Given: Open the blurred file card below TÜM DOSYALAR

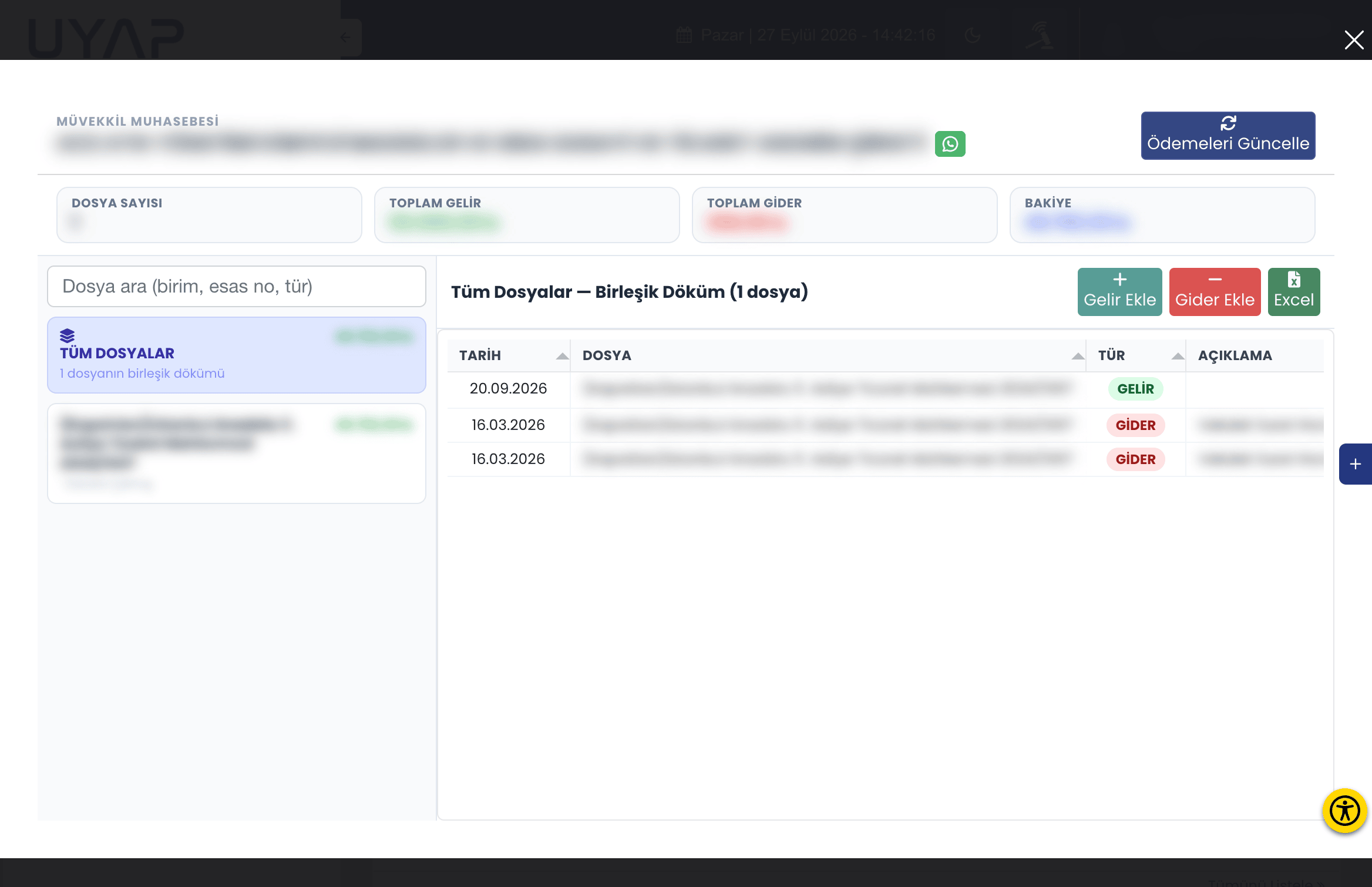Looking at the screenshot, I should tap(237, 453).
